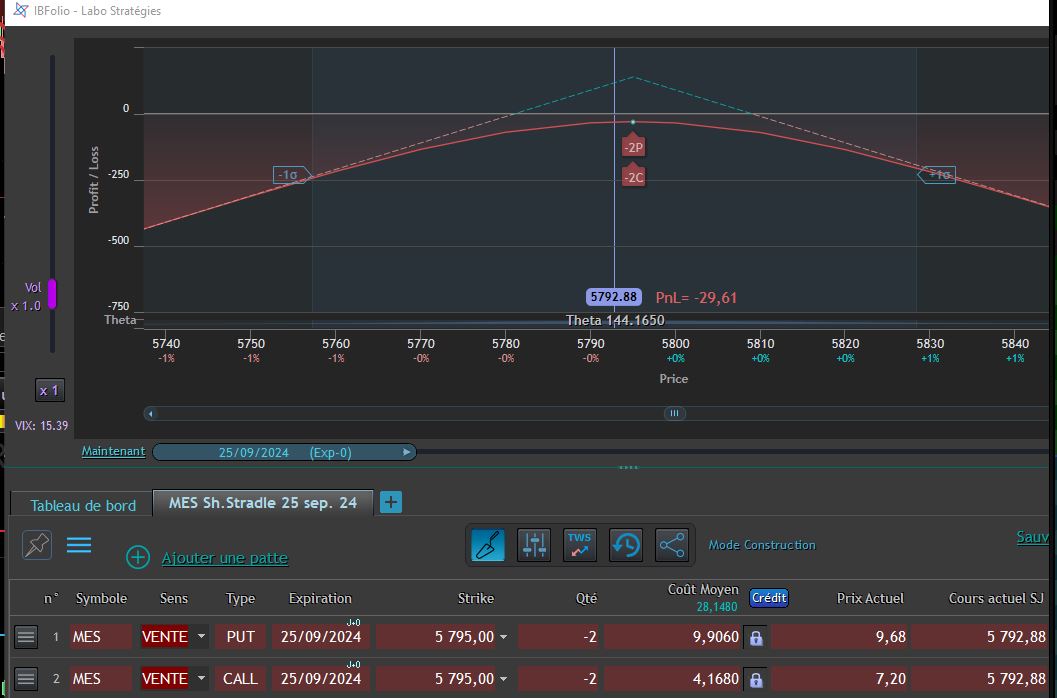Open the 5 795,00 strike dropdown for PUT

(504, 637)
